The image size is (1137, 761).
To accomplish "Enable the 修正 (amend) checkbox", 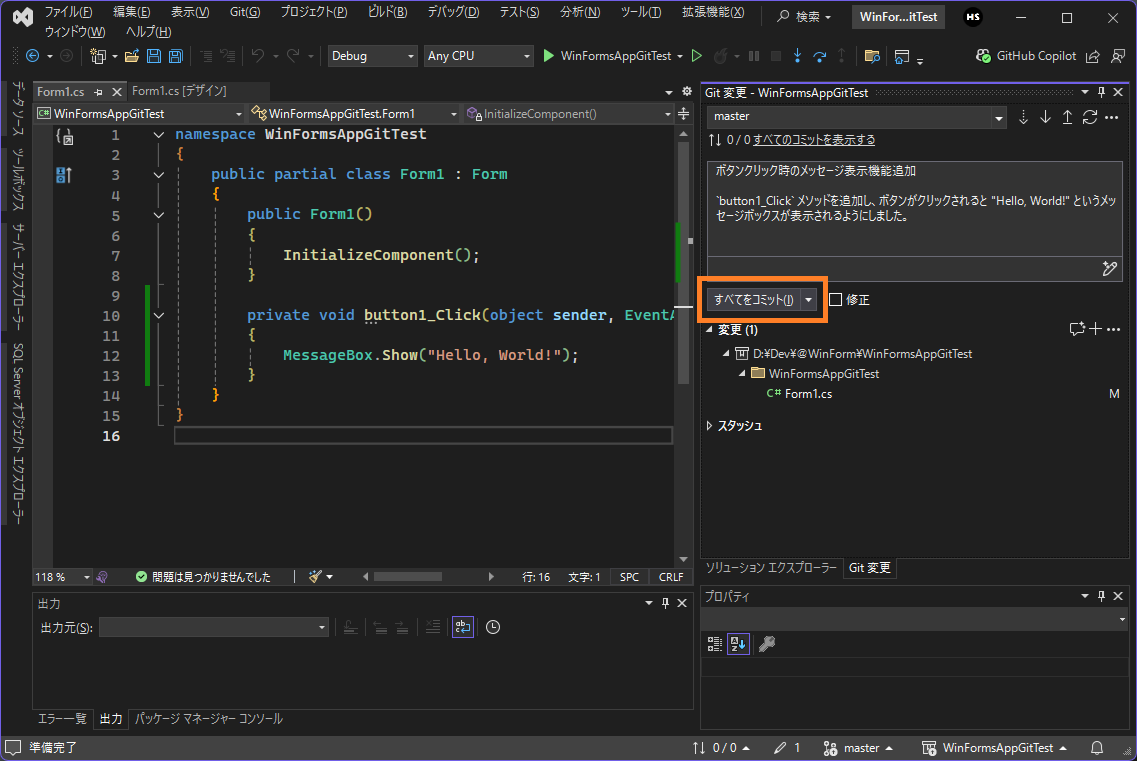I will 836,300.
